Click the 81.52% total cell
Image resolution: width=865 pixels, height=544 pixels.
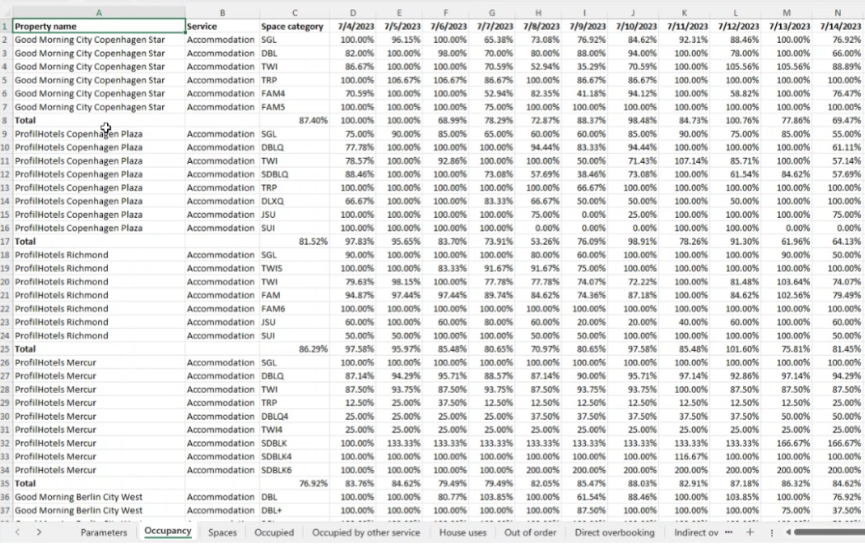[295, 241]
